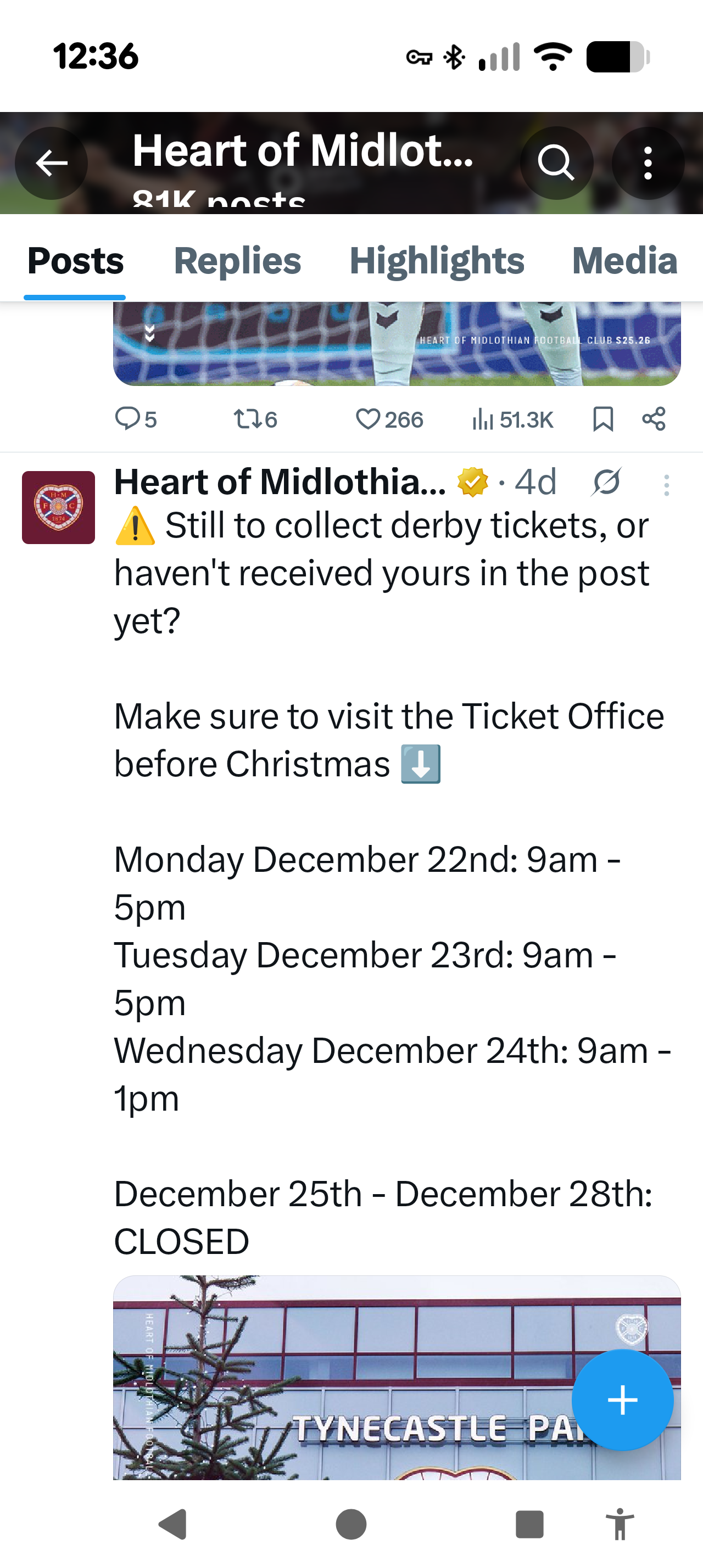
Task: Open the profile overflow menu
Action: [x=647, y=163]
